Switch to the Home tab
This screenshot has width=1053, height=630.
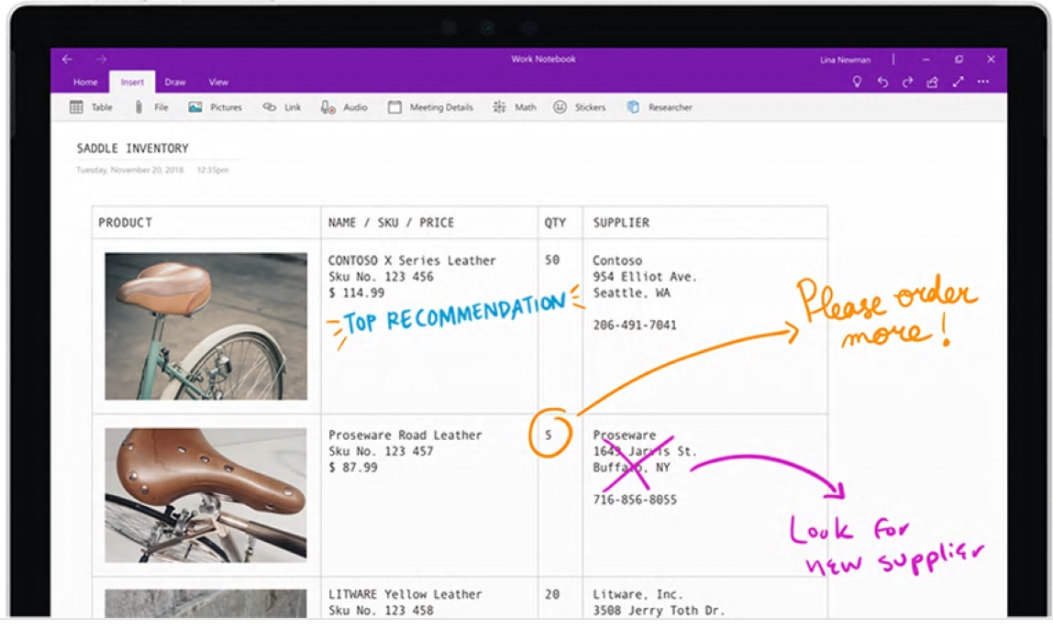[85, 82]
